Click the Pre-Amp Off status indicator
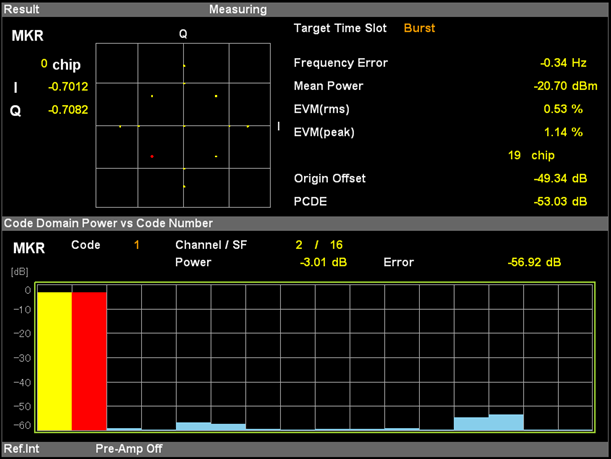This screenshot has height=459, width=611. pos(129,450)
